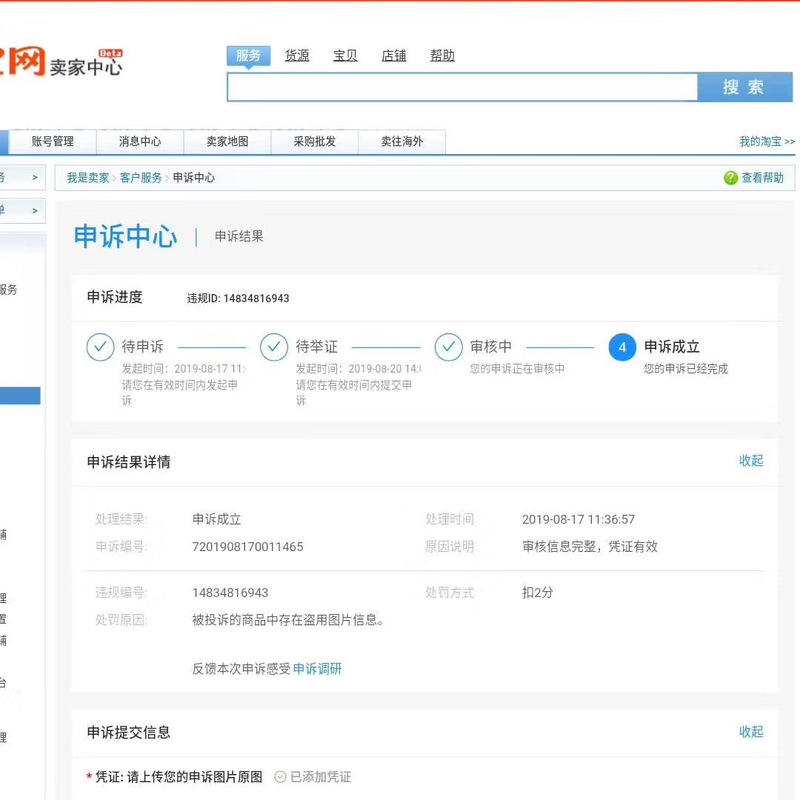
Task: Go to 我的淘宝 link
Action: [x=767, y=141]
